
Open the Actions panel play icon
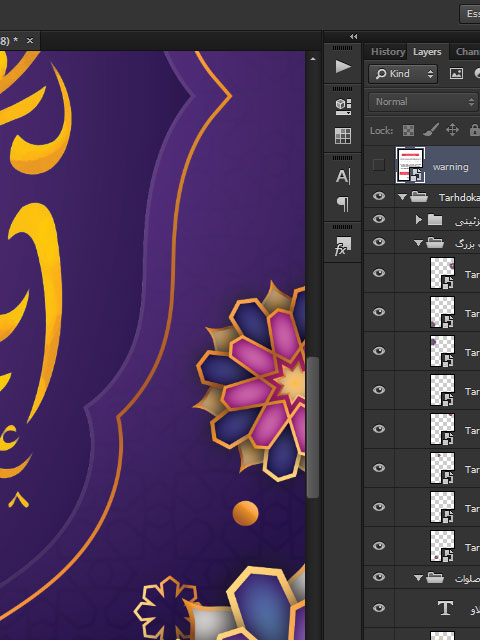tap(343, 67)
